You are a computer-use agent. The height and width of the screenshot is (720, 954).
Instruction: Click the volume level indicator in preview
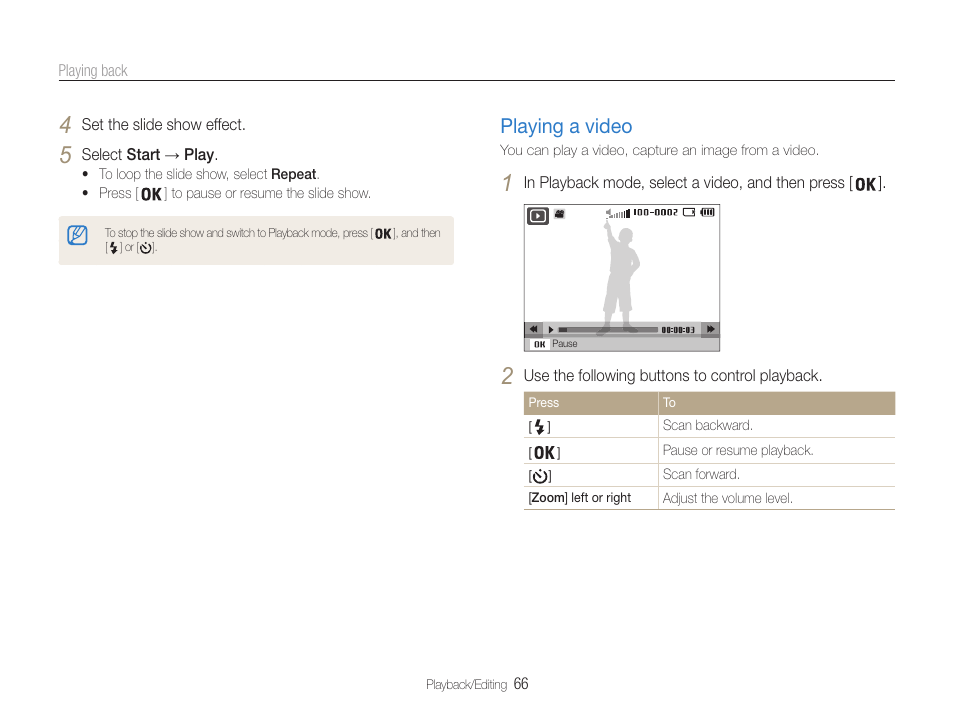click(618, 213)
